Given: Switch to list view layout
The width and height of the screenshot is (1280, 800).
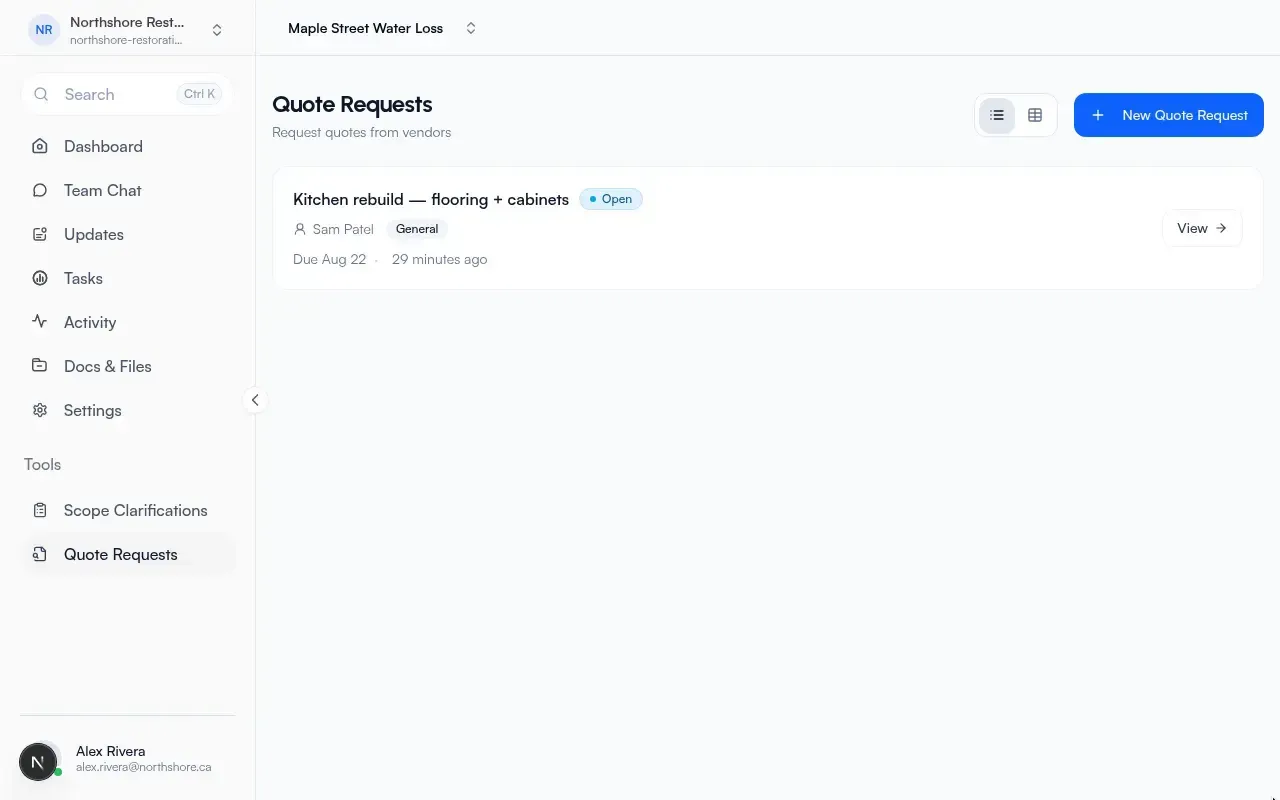Looking at the screenshot, I should pyautogui.click(x=997, y=115).
